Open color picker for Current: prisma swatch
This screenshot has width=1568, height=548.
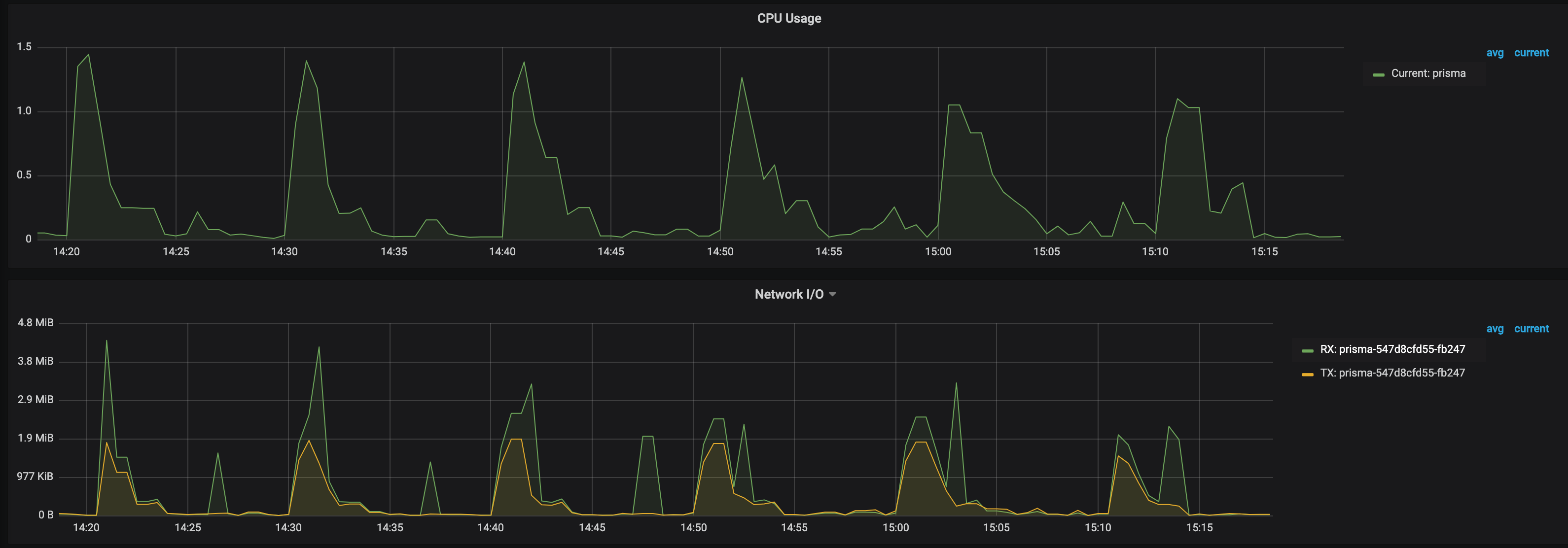(1379, 75)
